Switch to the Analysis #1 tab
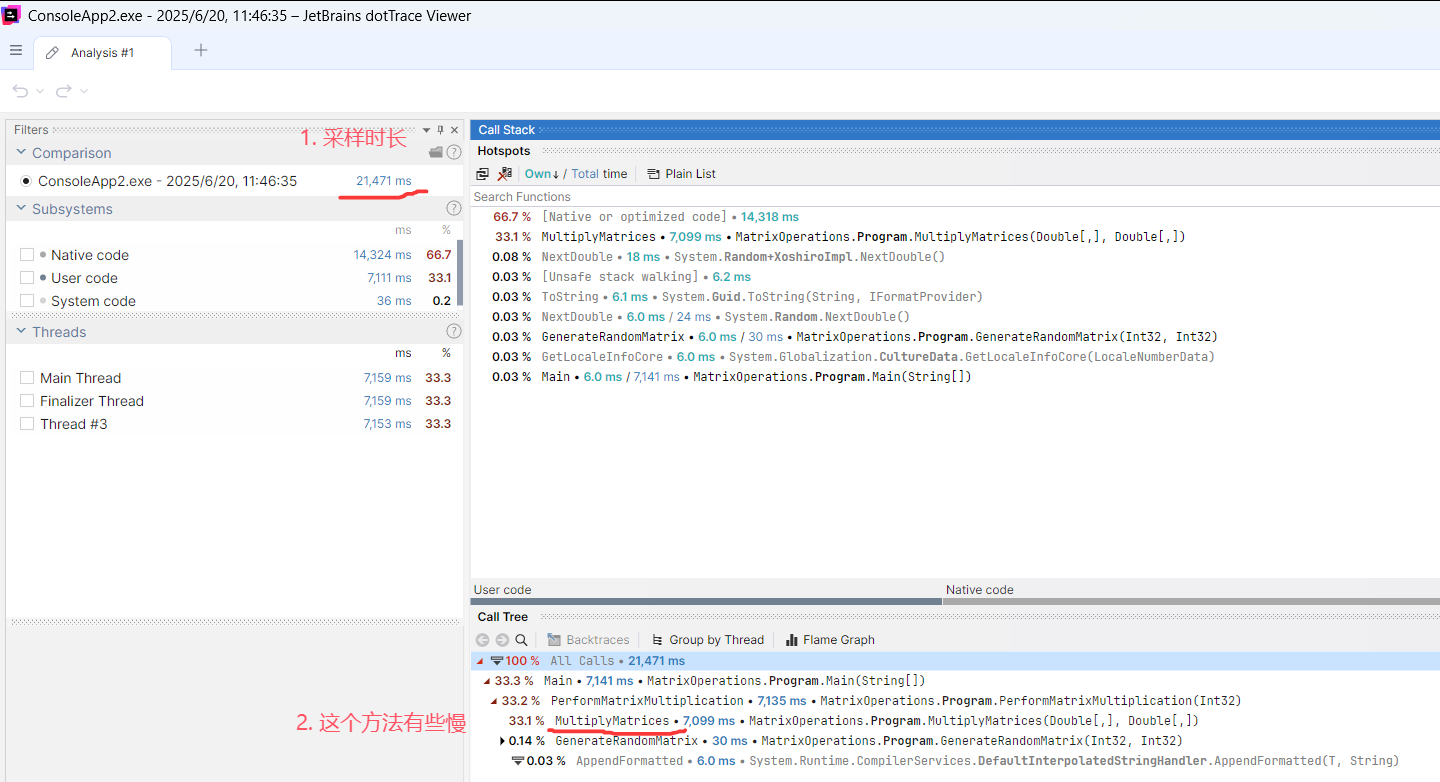 click(101, 52)
